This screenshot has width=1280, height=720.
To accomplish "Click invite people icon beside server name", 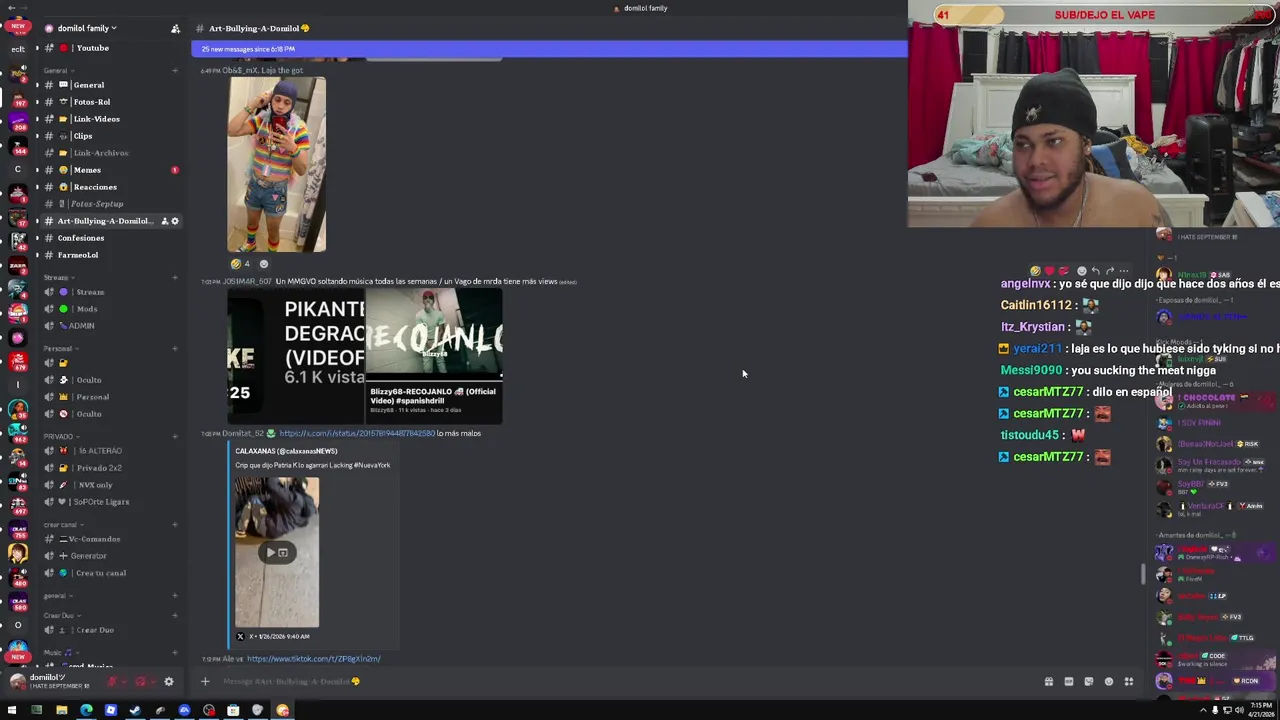I will (x=175, y=28).
